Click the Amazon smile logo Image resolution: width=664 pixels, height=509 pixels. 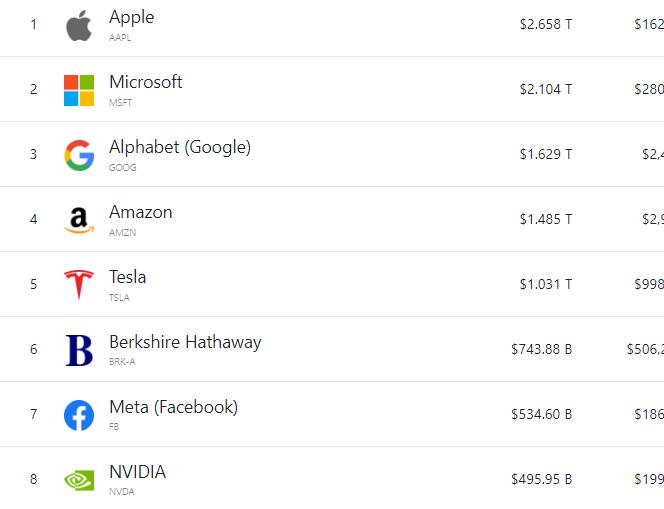(79, 220)
